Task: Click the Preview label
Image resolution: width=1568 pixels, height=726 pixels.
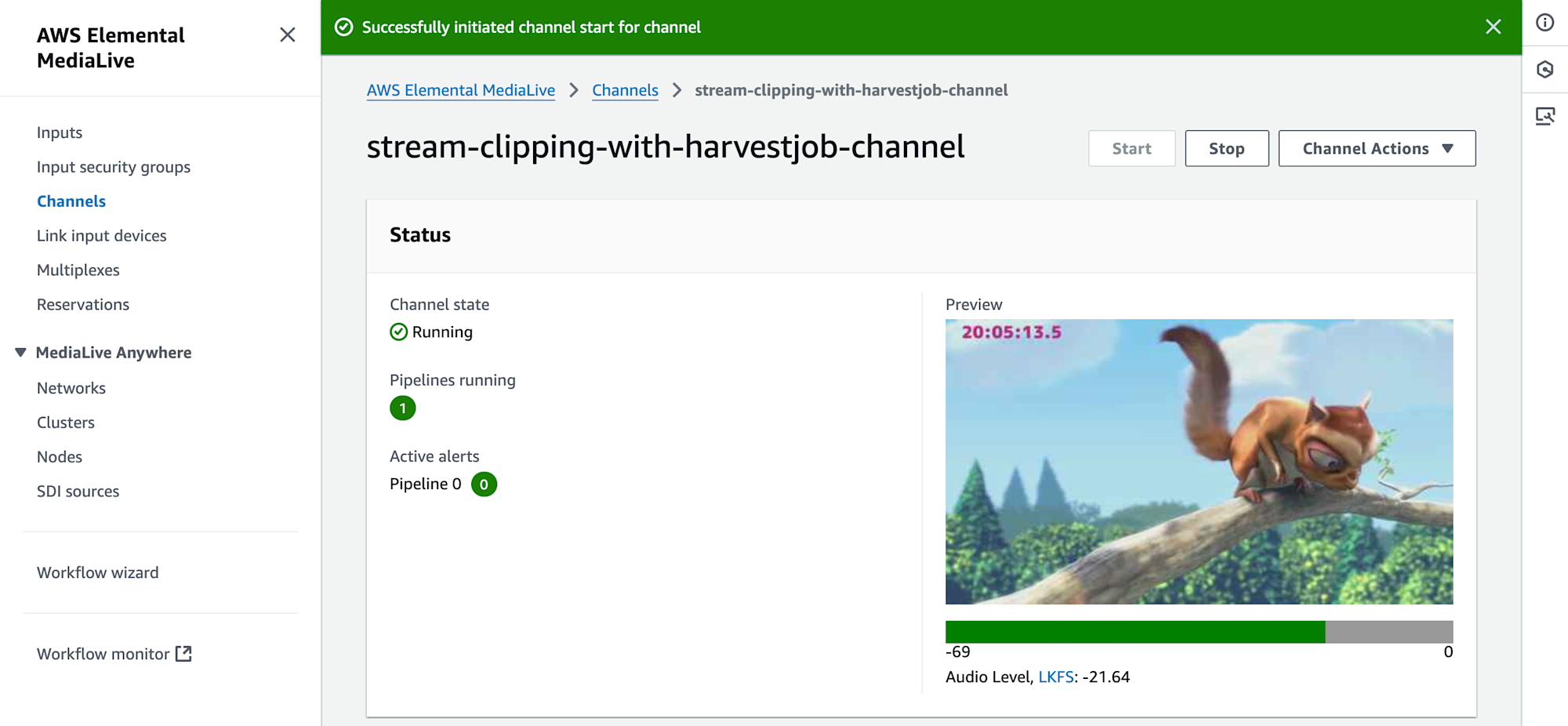Action: 974,304
